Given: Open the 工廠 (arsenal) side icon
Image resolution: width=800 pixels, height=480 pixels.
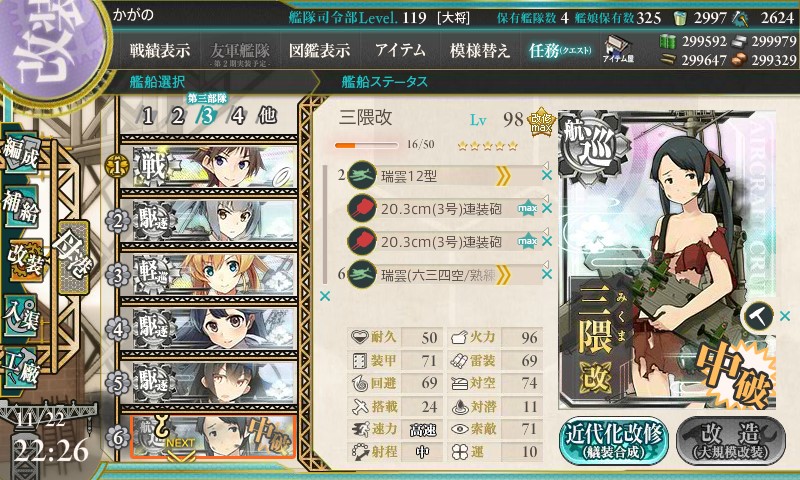Looking at the screenshot, I should [20, 368].
